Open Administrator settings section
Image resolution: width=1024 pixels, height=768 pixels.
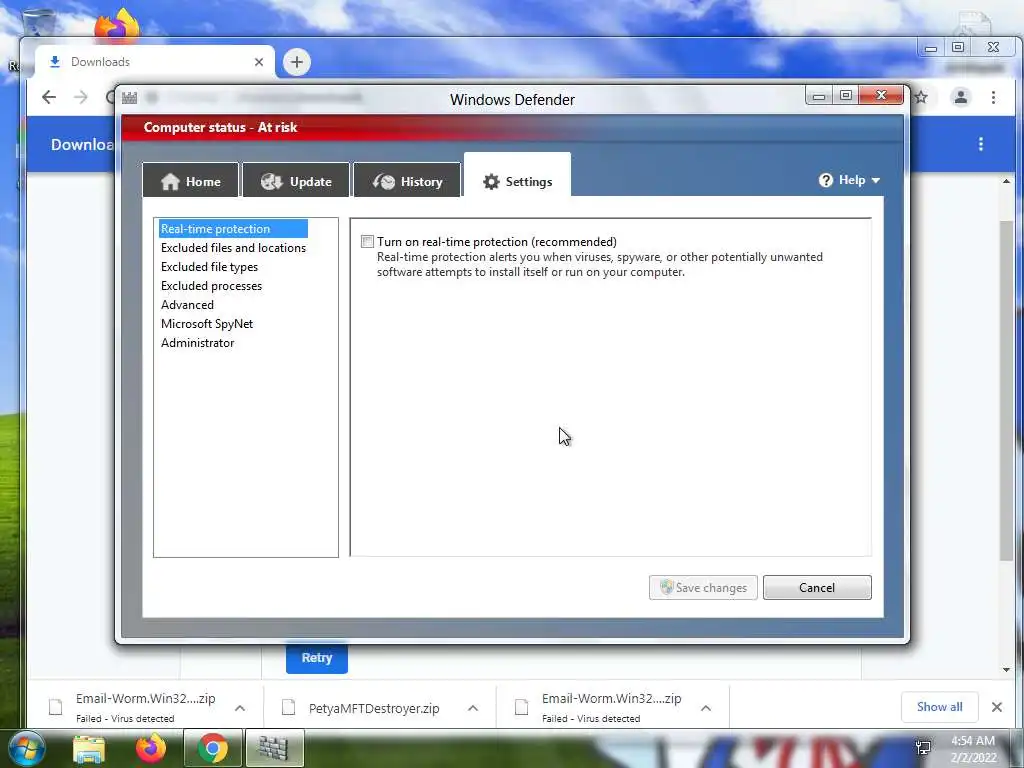point(197,342)
